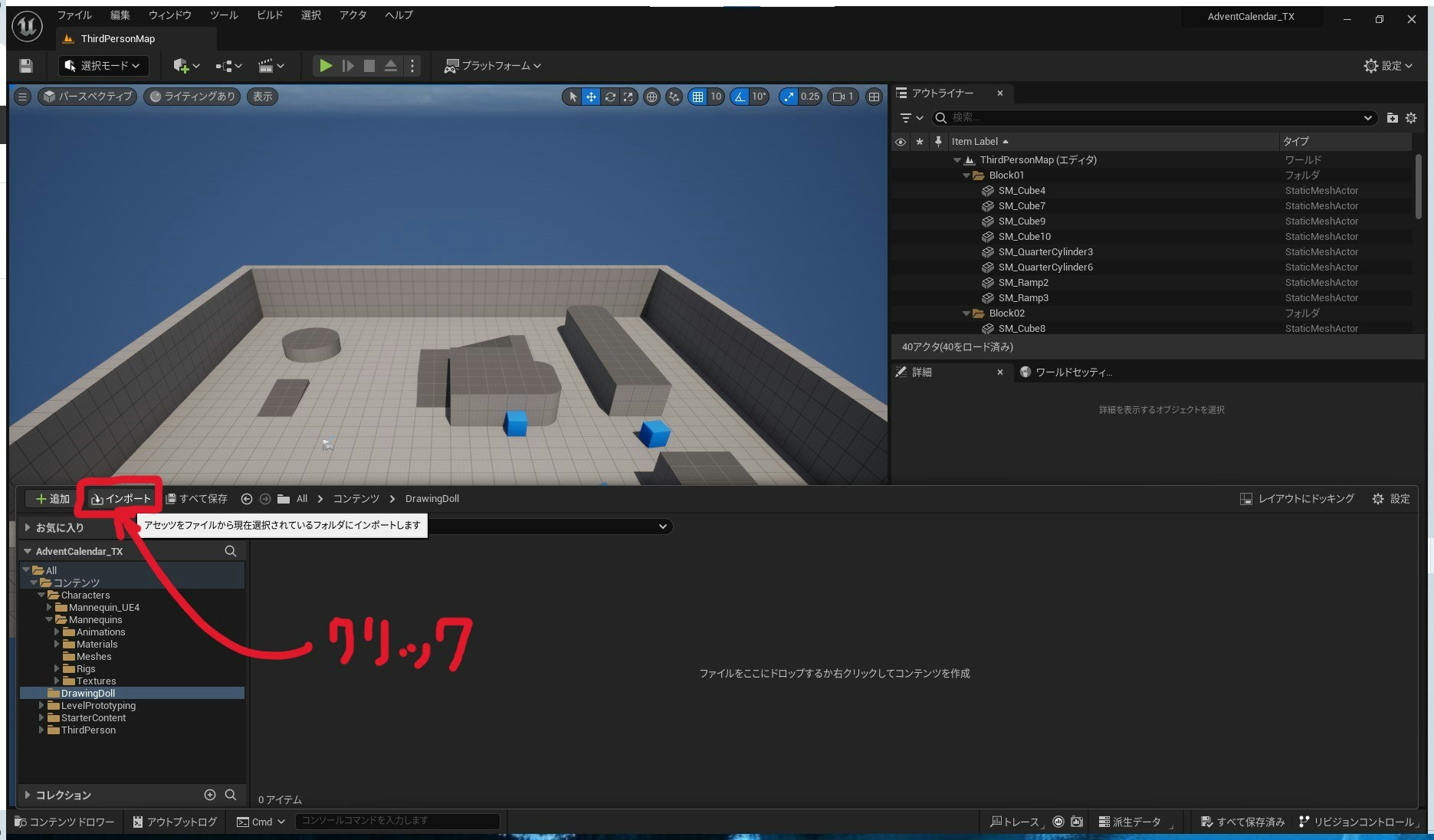Click the star favorites column header
This screenshot has height=840, width=1434.
pyautogui.click(x=920, y=142)
